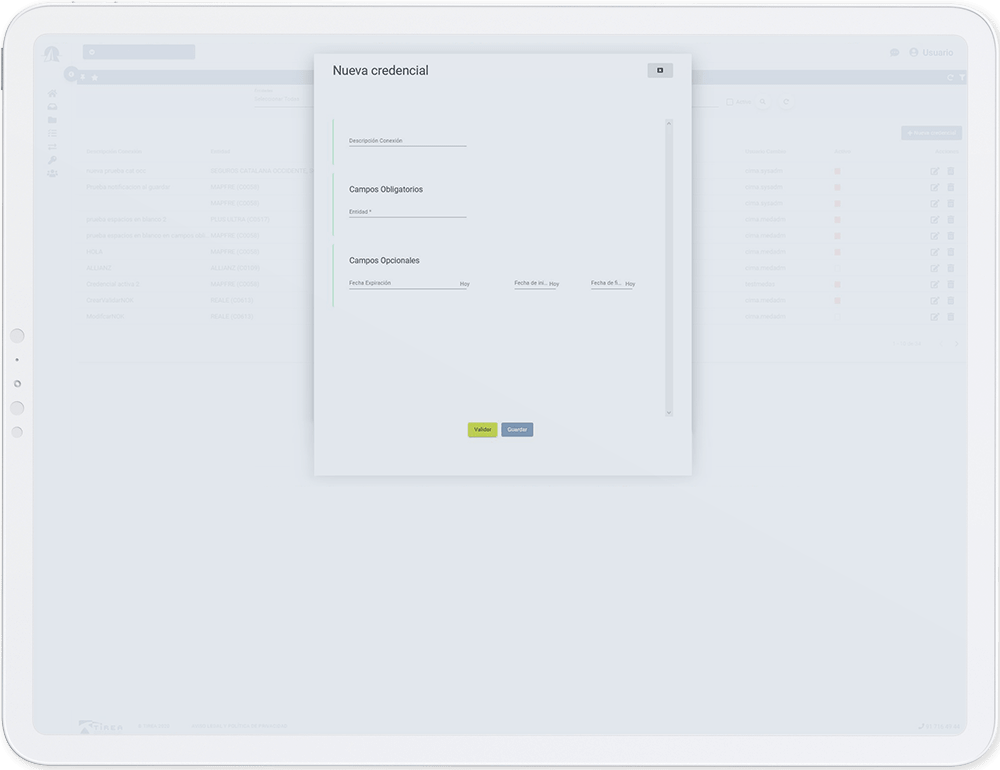Open the Entidad required field
The width and height of the screenshot is (1000, 770).
(x=407, y=212)
